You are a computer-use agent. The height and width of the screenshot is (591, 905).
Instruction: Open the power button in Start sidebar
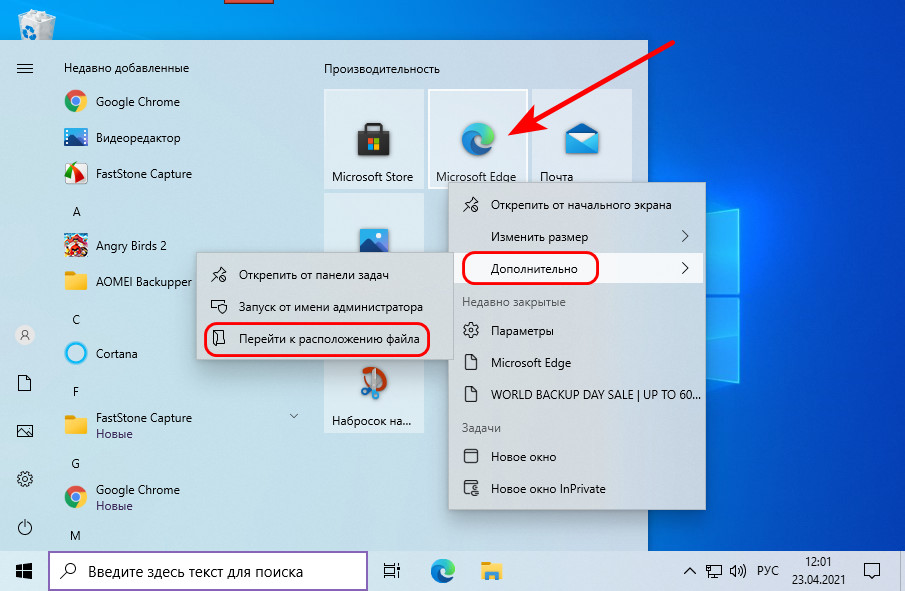pos(25,527)
